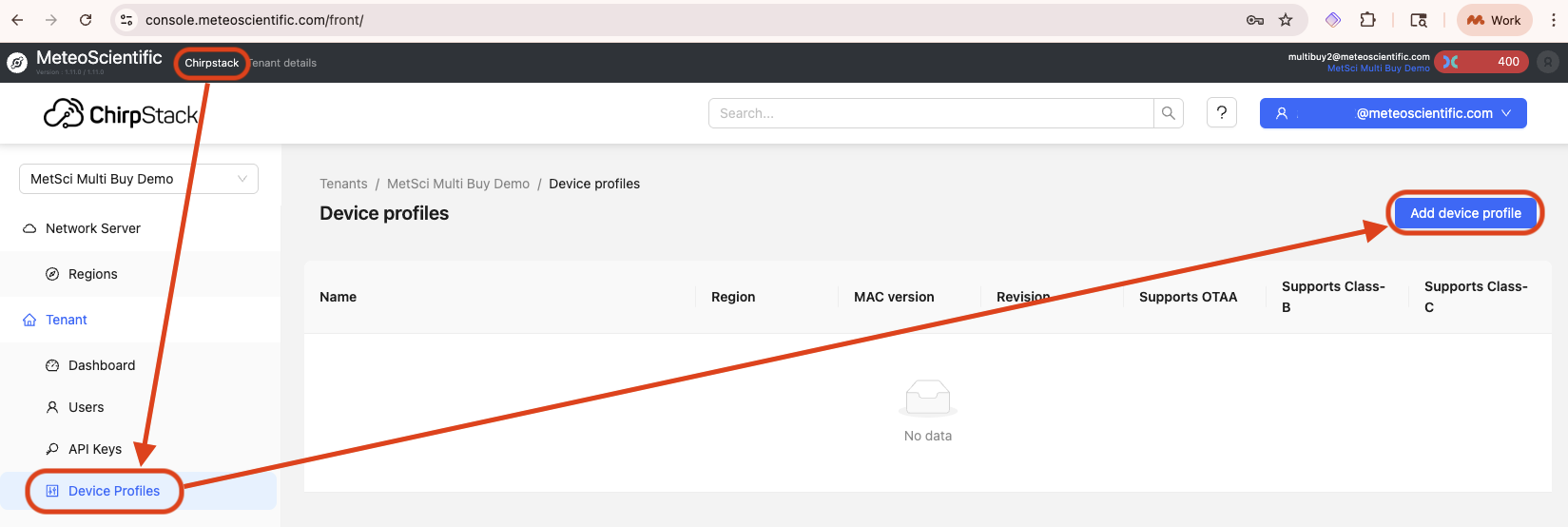The width and height of the screenshot is (1568, 527).
Task: Click the MeteoScientific logo icon
Action: (x=17, y=63)
